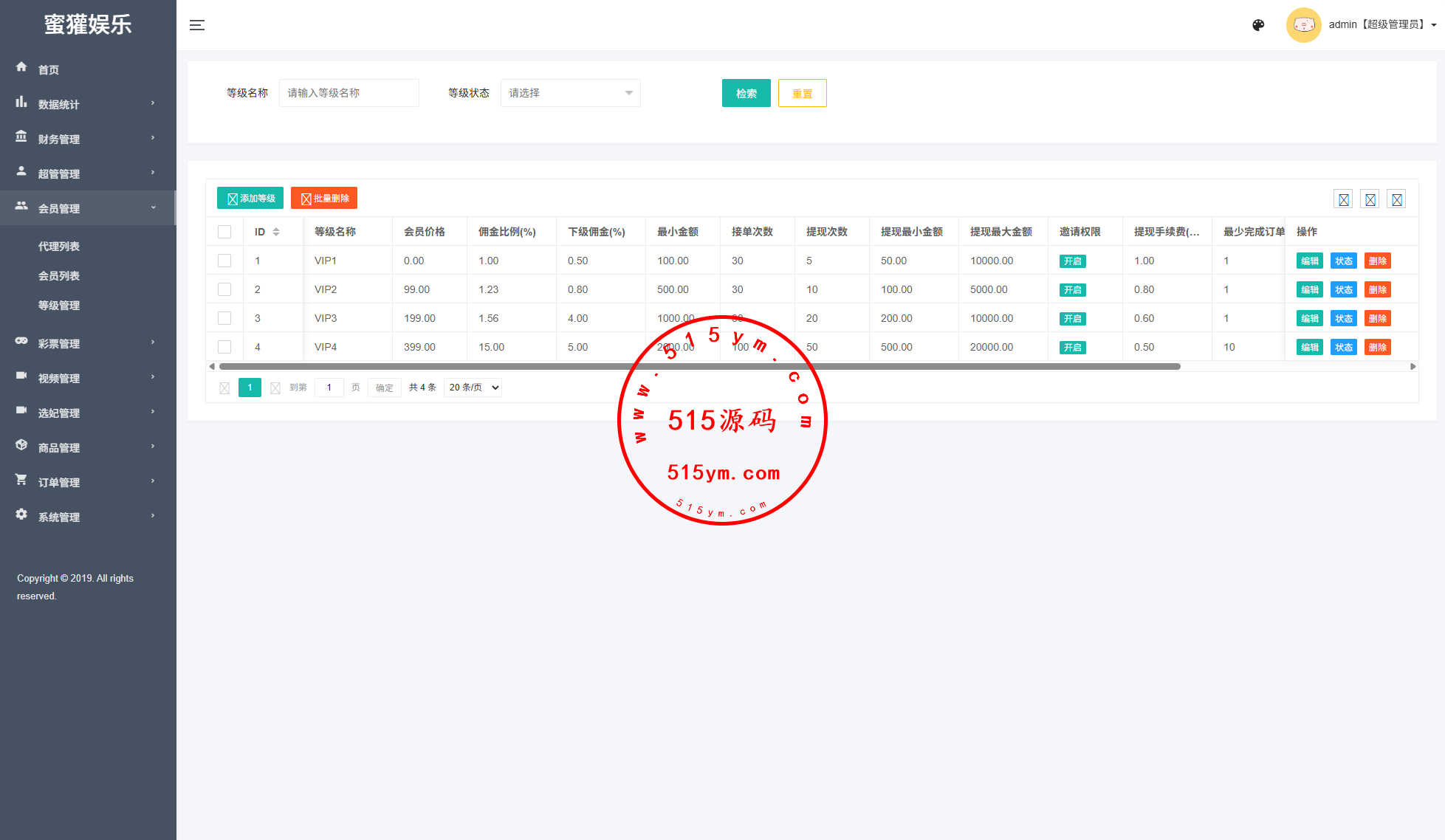Sort table by ID column arrows
This screenshot has height=840, width=1445.
[x=276, y=232]
